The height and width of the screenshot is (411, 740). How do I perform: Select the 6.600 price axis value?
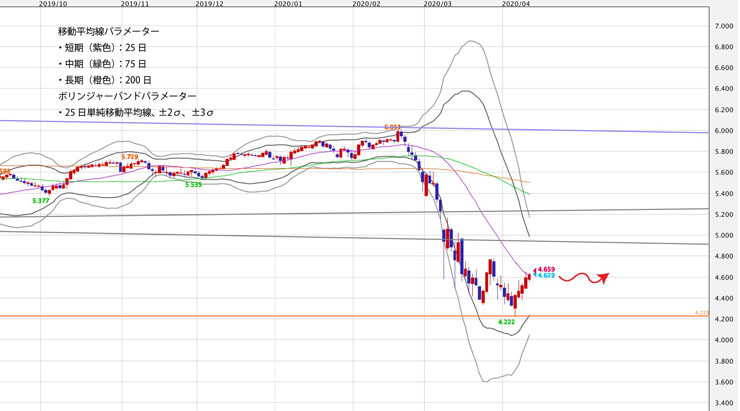point(724,68)
